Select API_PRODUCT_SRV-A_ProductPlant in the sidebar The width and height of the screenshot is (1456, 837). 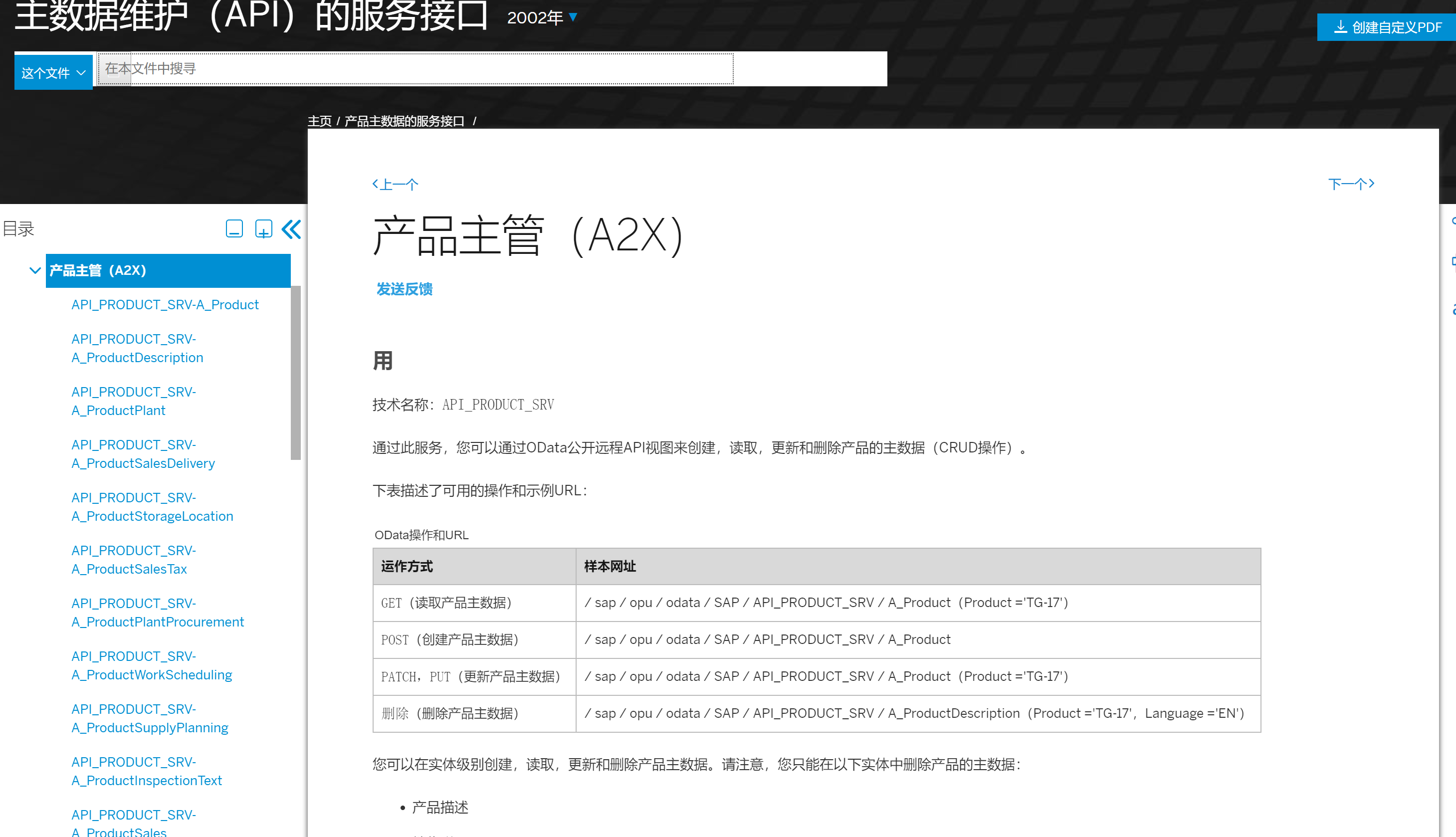(x=133, y=401)
